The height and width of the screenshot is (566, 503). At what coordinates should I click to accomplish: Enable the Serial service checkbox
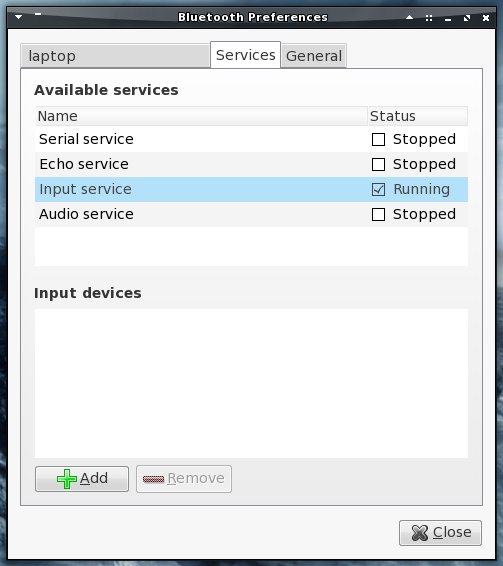click(x=378, y=139)
